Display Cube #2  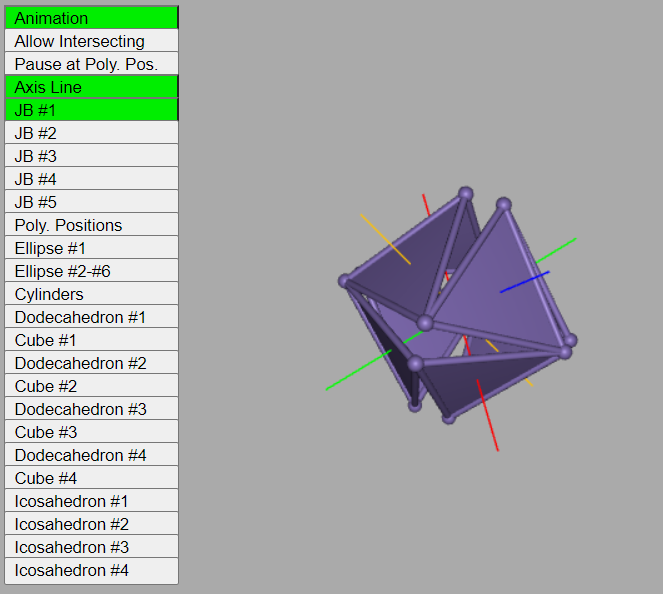tap(91, 386)
